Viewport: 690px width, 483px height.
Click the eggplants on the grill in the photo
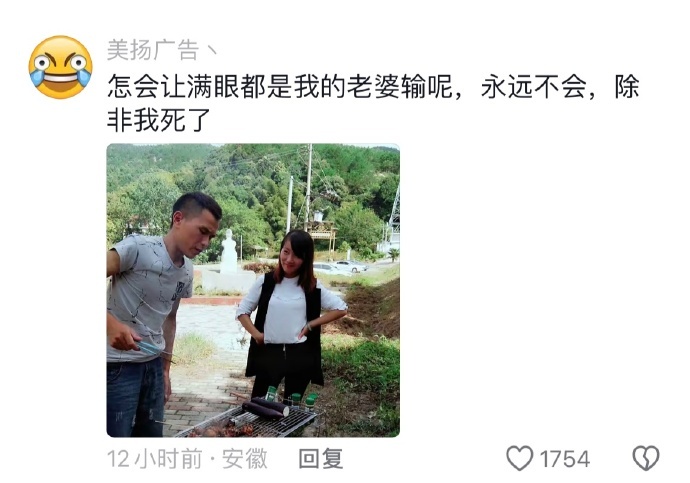pos(266,407)
